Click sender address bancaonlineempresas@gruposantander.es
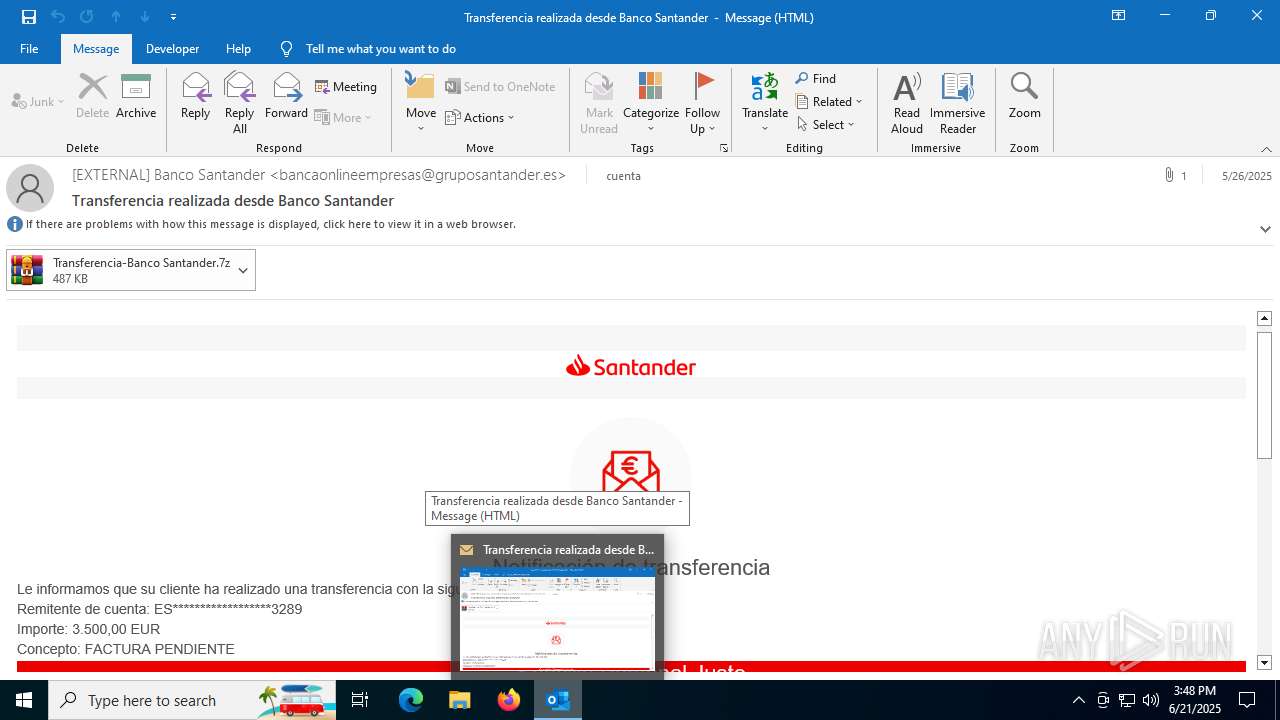This screenshot has width=1280, height=720. click(418, 175)
